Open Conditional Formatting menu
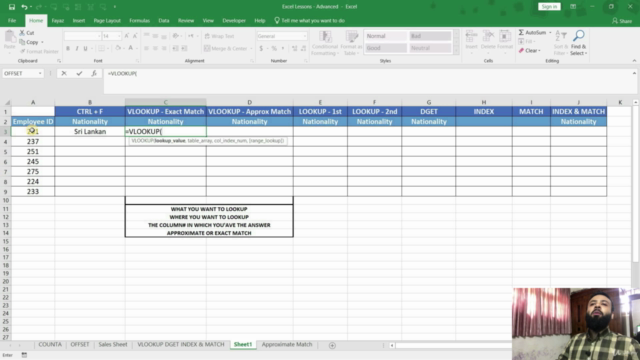The image size is (640, 360). click(x=325, y=43)
